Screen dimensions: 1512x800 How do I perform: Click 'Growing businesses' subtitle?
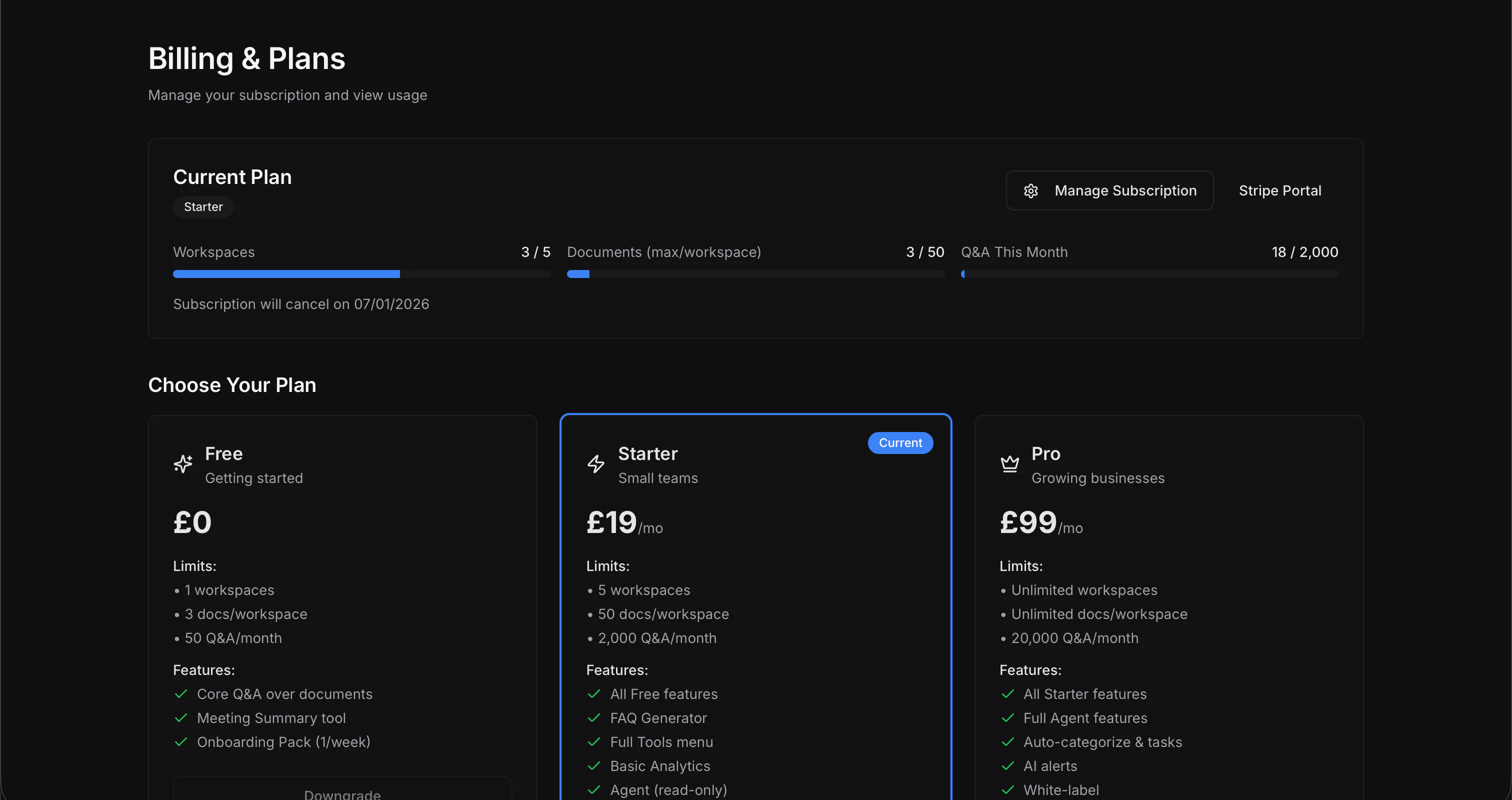tap(1097, 478)
